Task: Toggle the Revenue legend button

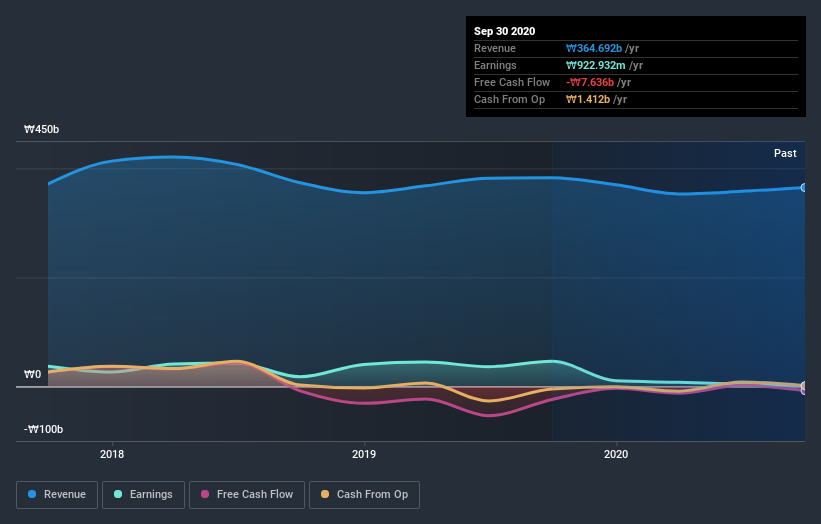Action: 57,495
